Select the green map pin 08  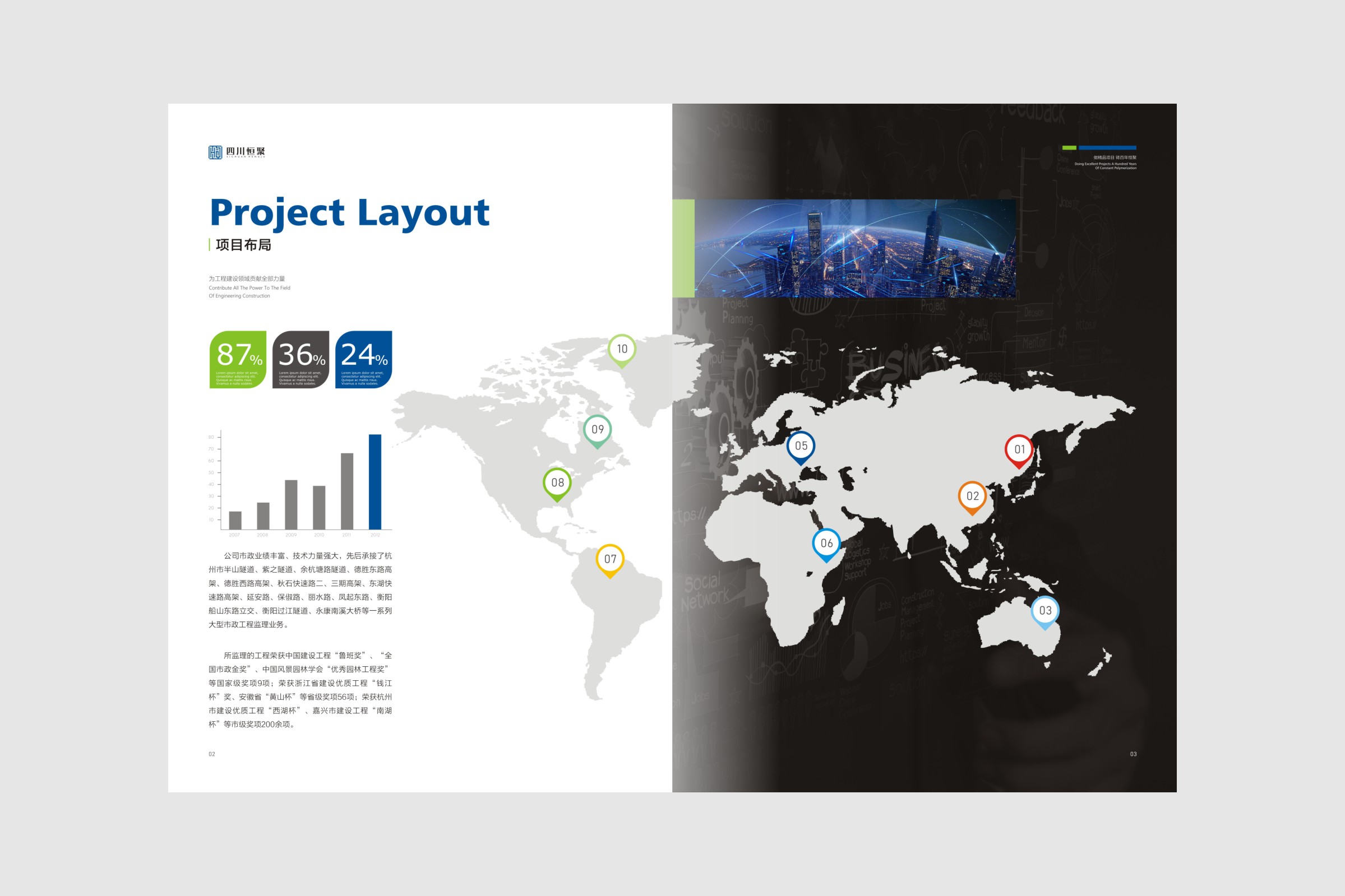(x=557, y=483)
